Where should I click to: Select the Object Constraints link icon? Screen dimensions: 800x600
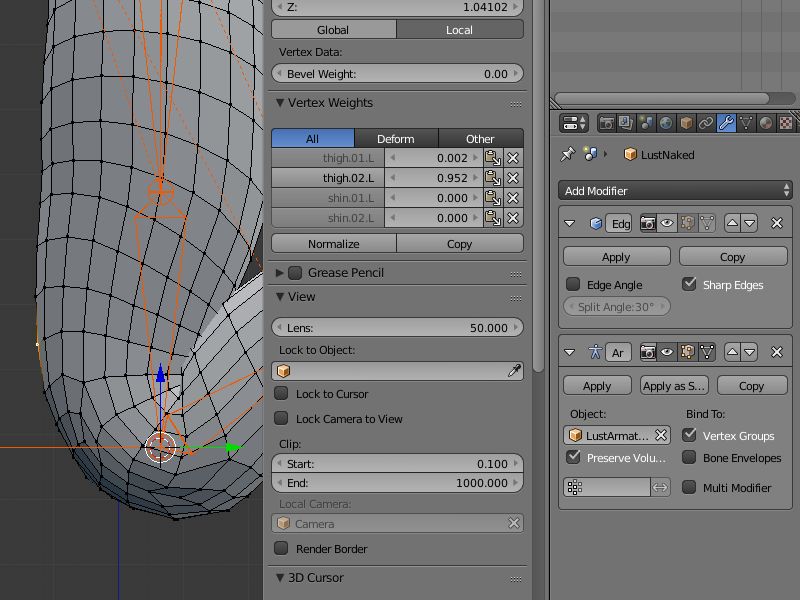tap(706, 123)
